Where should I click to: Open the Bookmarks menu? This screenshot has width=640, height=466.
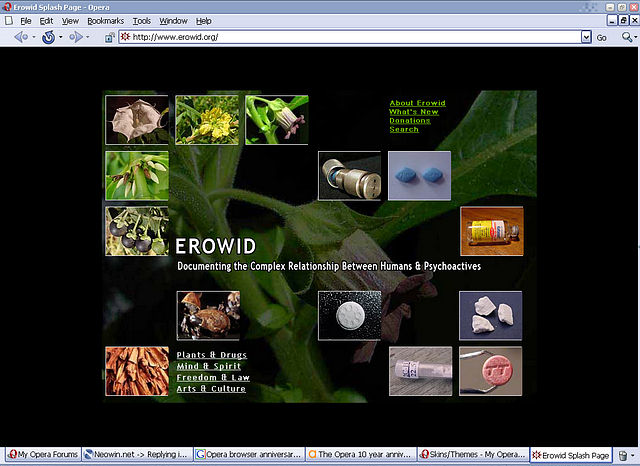105,21
